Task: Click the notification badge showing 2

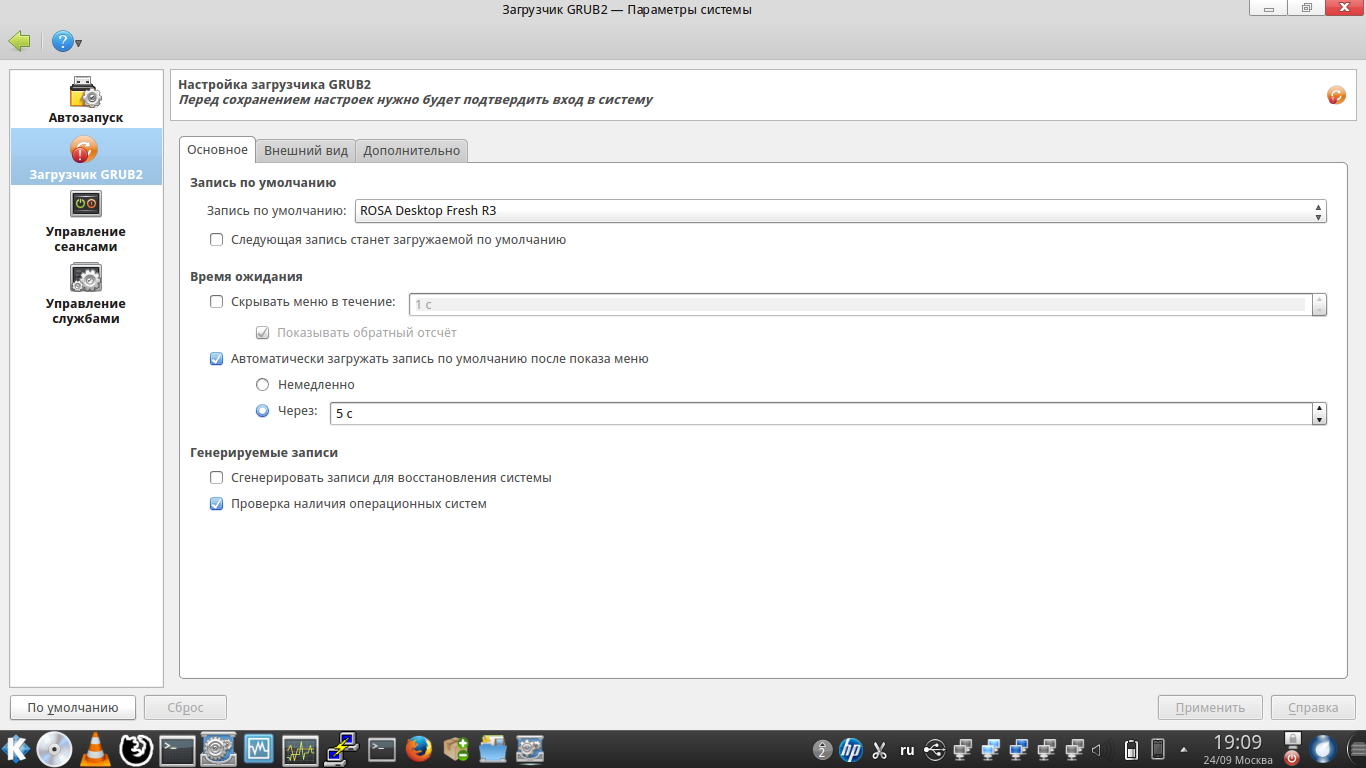Action: click(x=822, y=749)
